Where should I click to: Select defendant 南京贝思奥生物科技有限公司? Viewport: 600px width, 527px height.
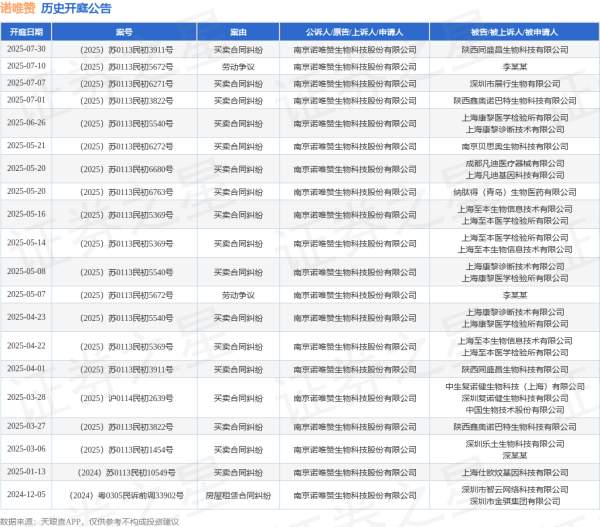coord(514,145)
